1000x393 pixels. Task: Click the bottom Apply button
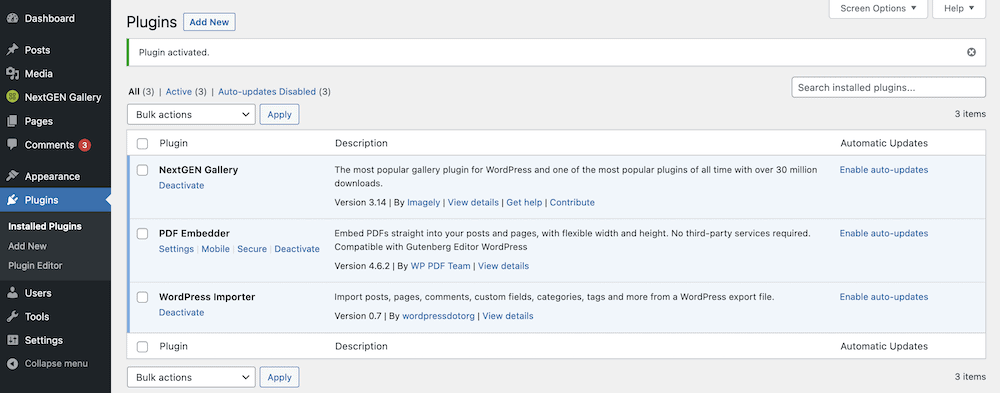[x=279, y=377]
